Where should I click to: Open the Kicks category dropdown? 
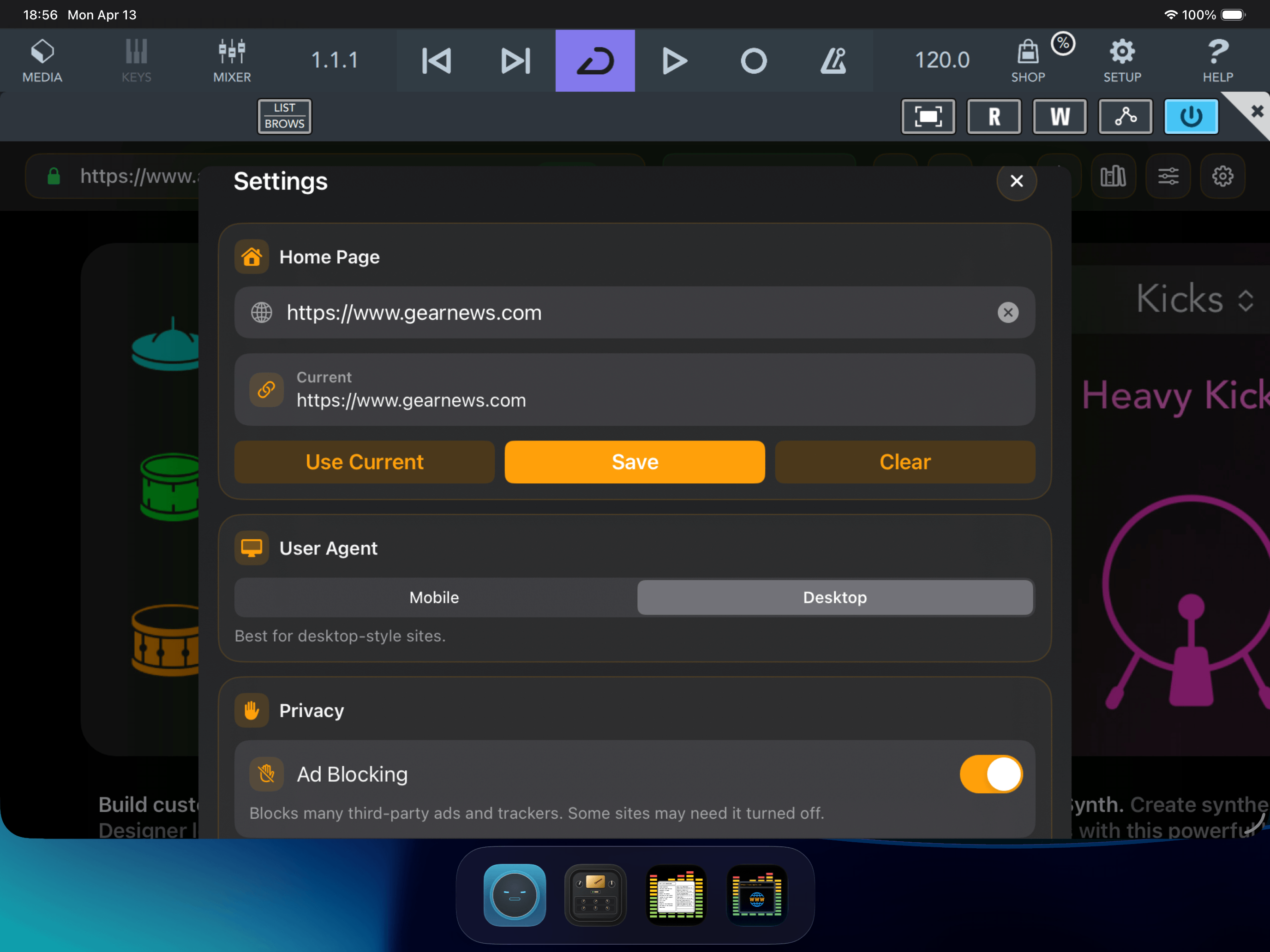(x=1195, y=299)
